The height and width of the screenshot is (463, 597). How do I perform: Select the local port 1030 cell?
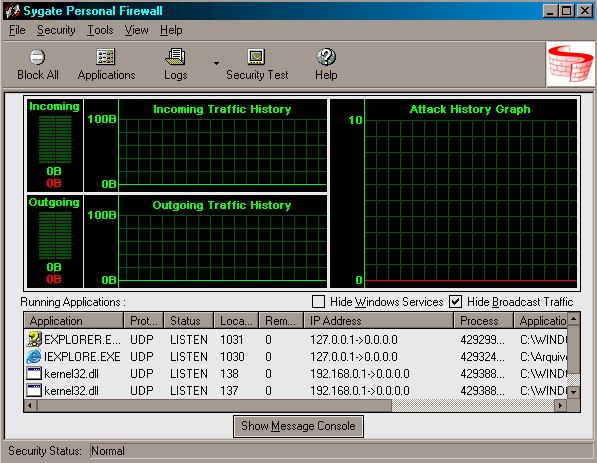coord(232,356)
